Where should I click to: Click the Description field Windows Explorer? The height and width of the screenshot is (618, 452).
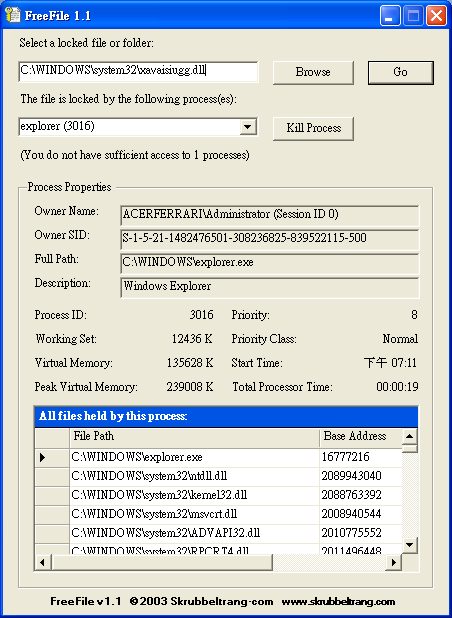pos(270,287)
